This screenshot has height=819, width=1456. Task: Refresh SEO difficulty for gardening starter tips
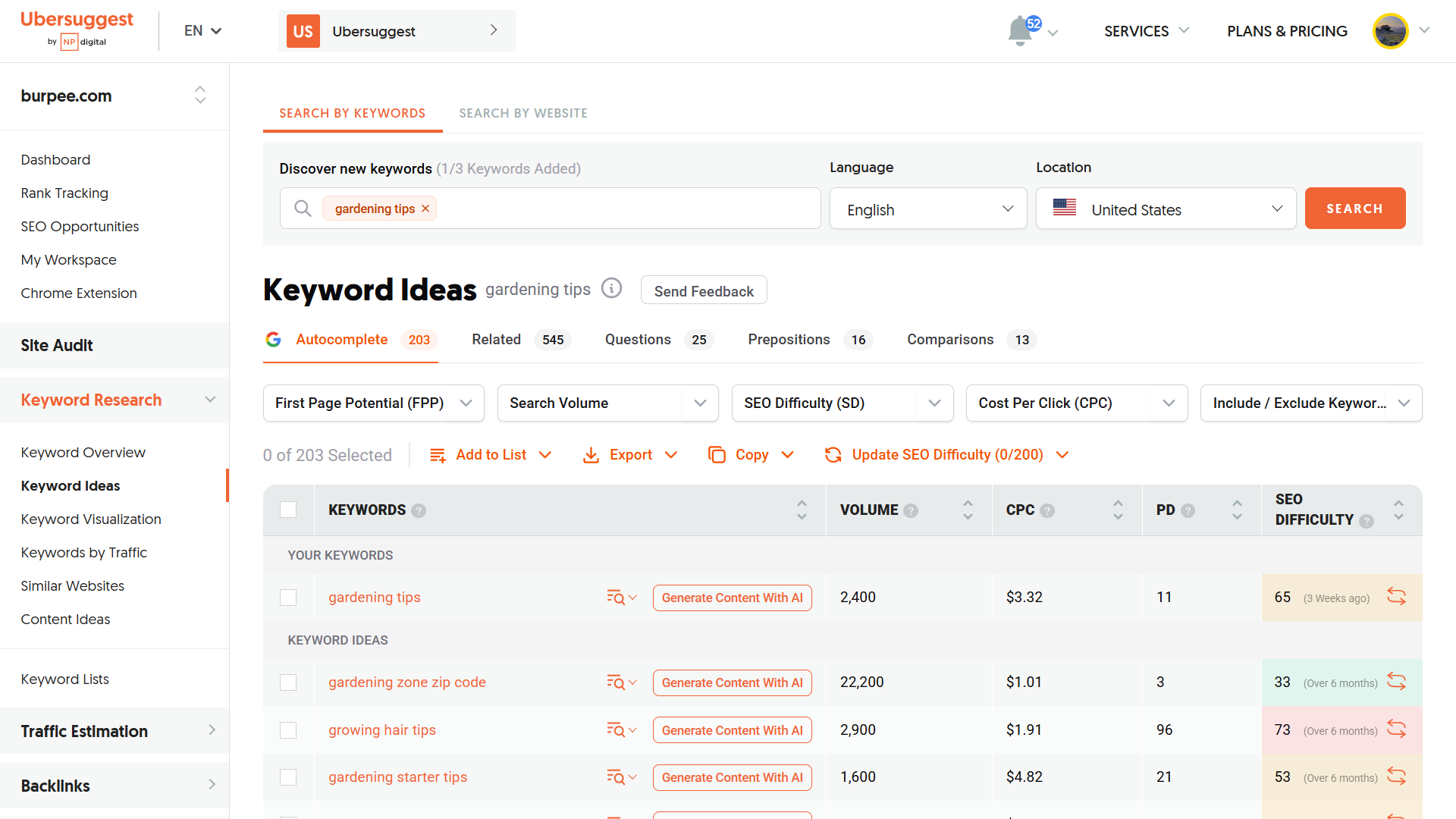point(1396,777)
